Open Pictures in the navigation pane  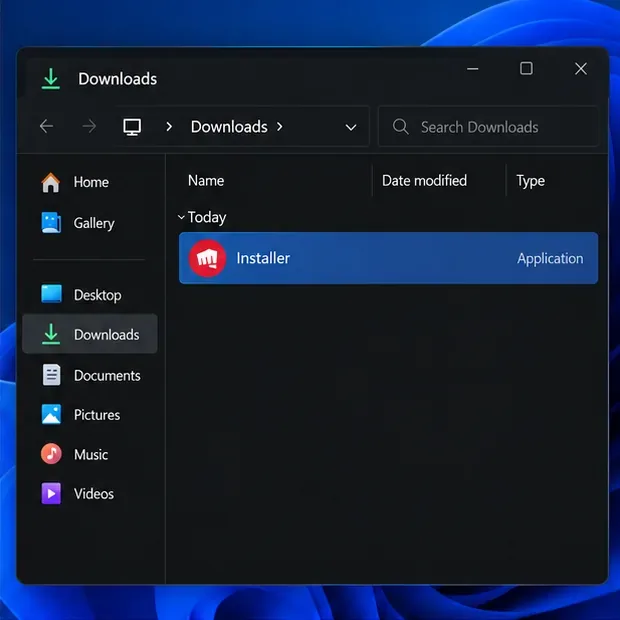pyautogui.click(x=97, y=415)
